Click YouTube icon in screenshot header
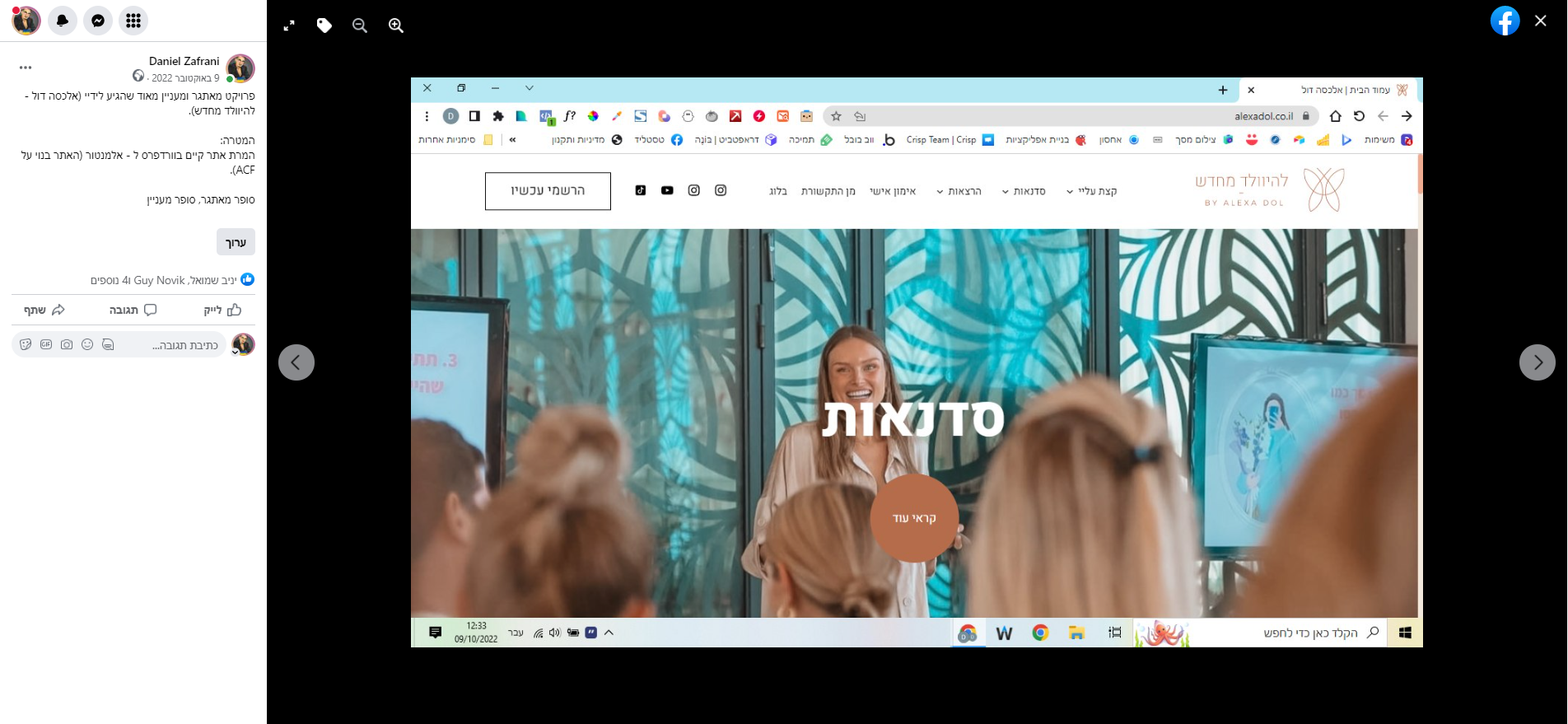1568x724 pixels. coord(667,190)
